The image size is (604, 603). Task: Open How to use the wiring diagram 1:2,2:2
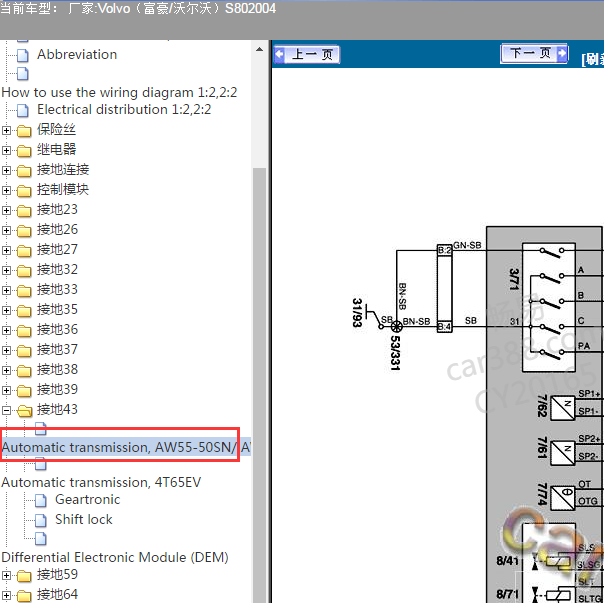click(119, 92)
